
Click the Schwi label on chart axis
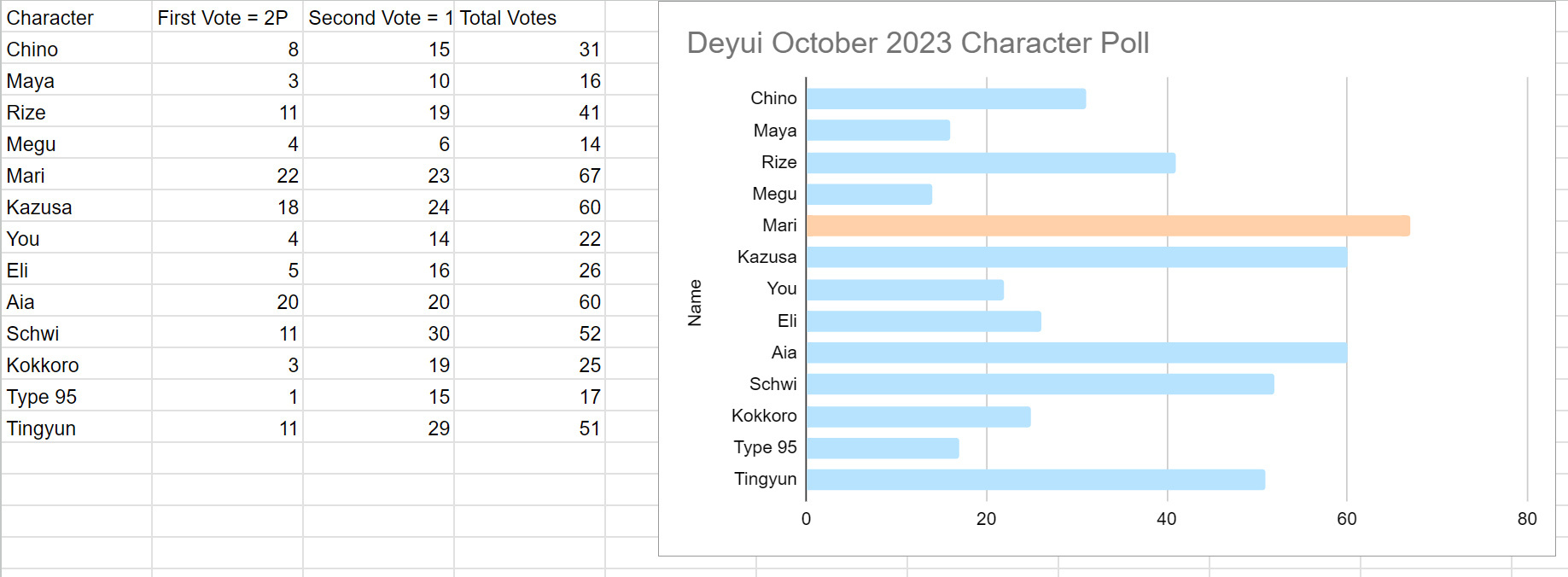[x=772, y=384]
